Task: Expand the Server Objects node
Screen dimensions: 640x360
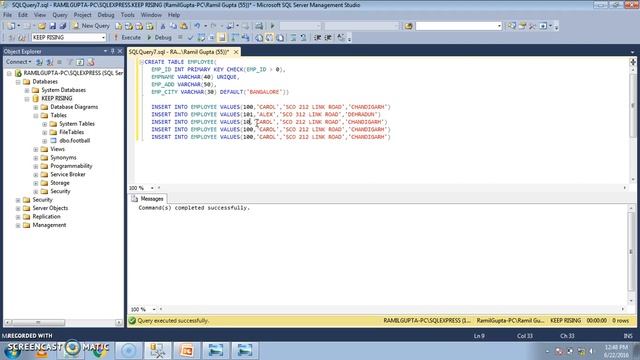Action: pos(18,208)
